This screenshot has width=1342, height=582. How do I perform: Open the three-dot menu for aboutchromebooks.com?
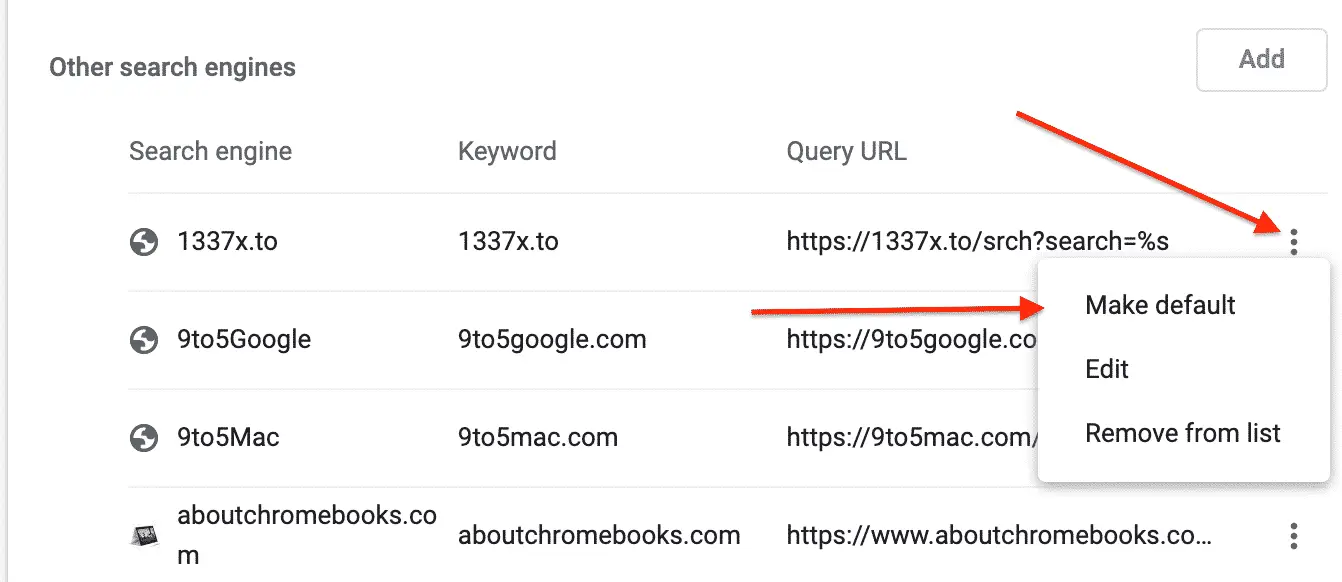click(1294, 535)
